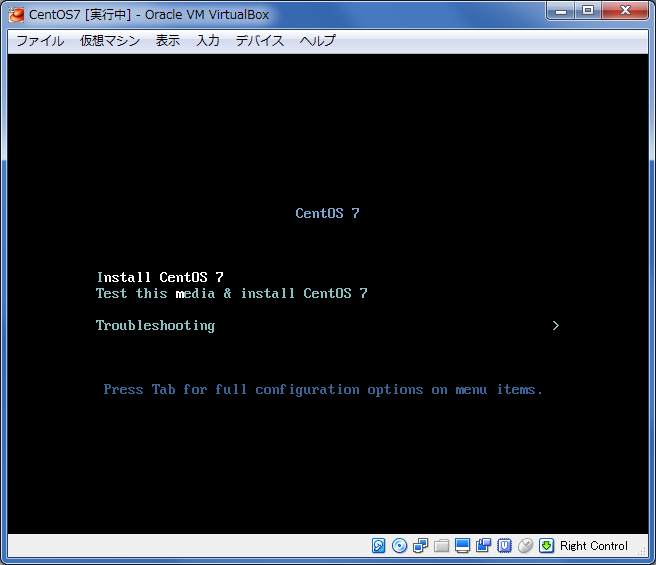Click the CPU virtualization chip status icon
Screen dimensions: 656x565
(505, 546)
